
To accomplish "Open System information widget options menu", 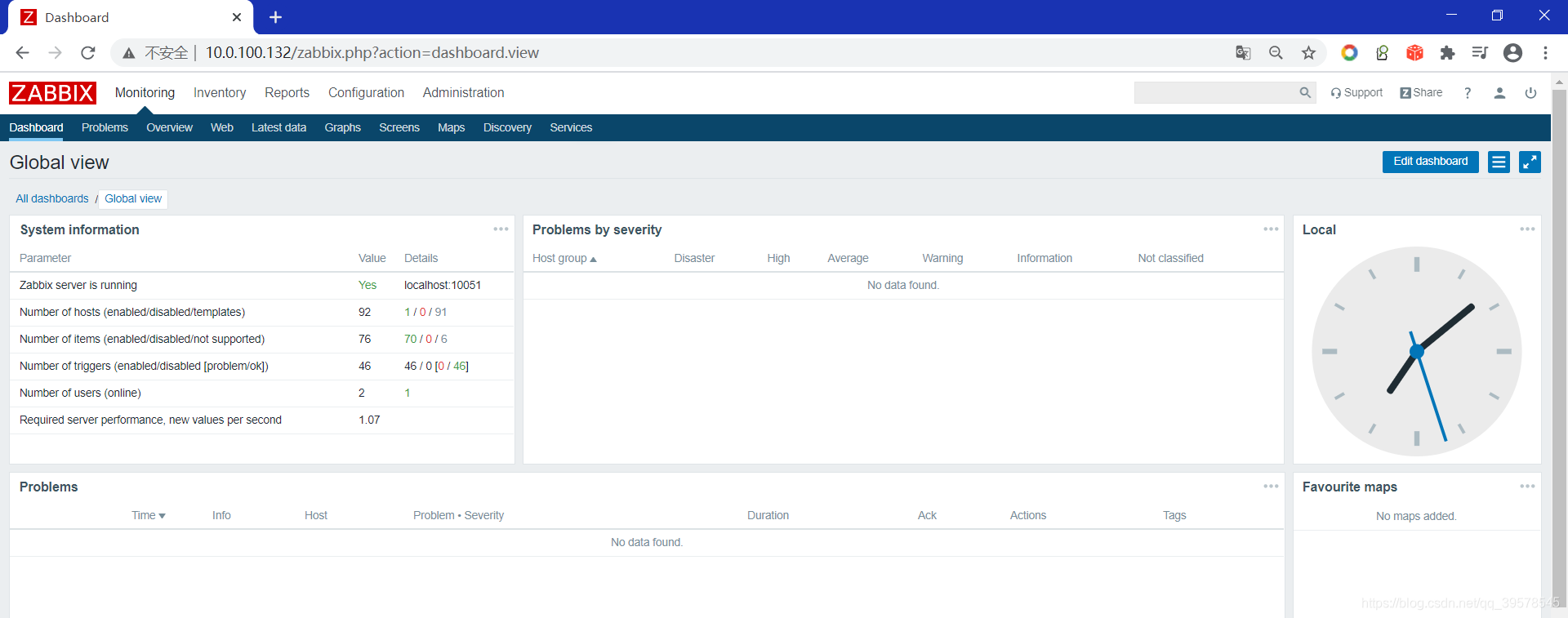I will point(501,229).
